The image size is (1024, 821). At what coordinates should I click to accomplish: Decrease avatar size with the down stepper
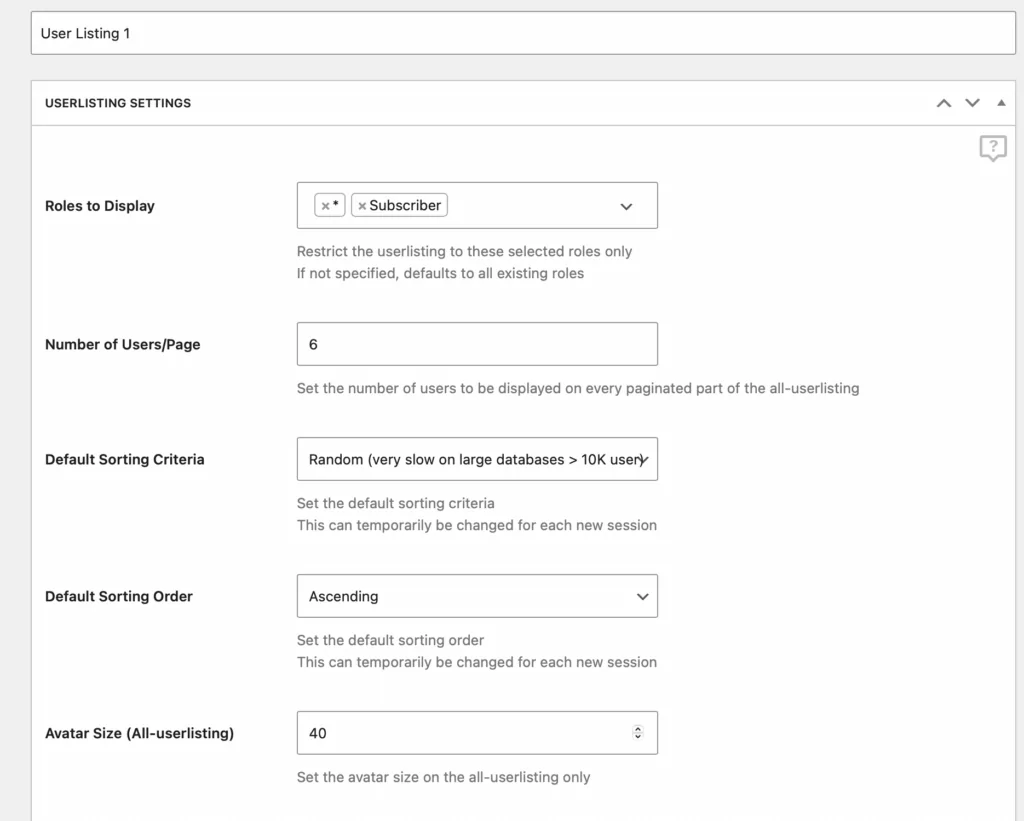[638, 737]
